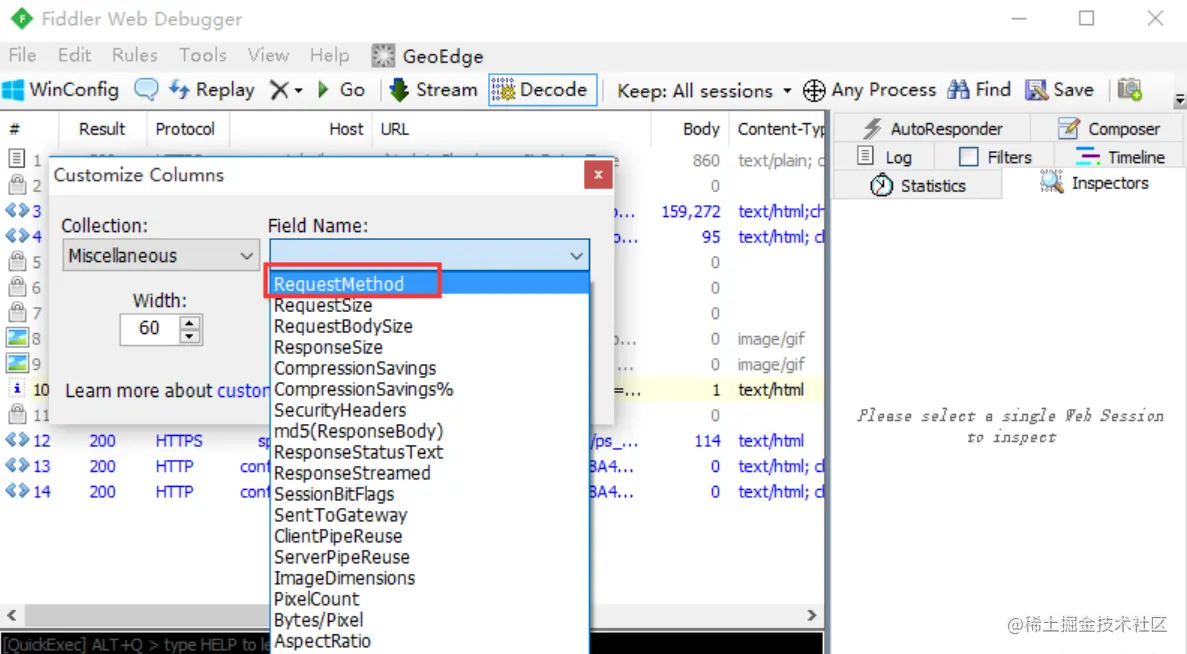Select RequestSize in the field list

(x=429, y=305)
